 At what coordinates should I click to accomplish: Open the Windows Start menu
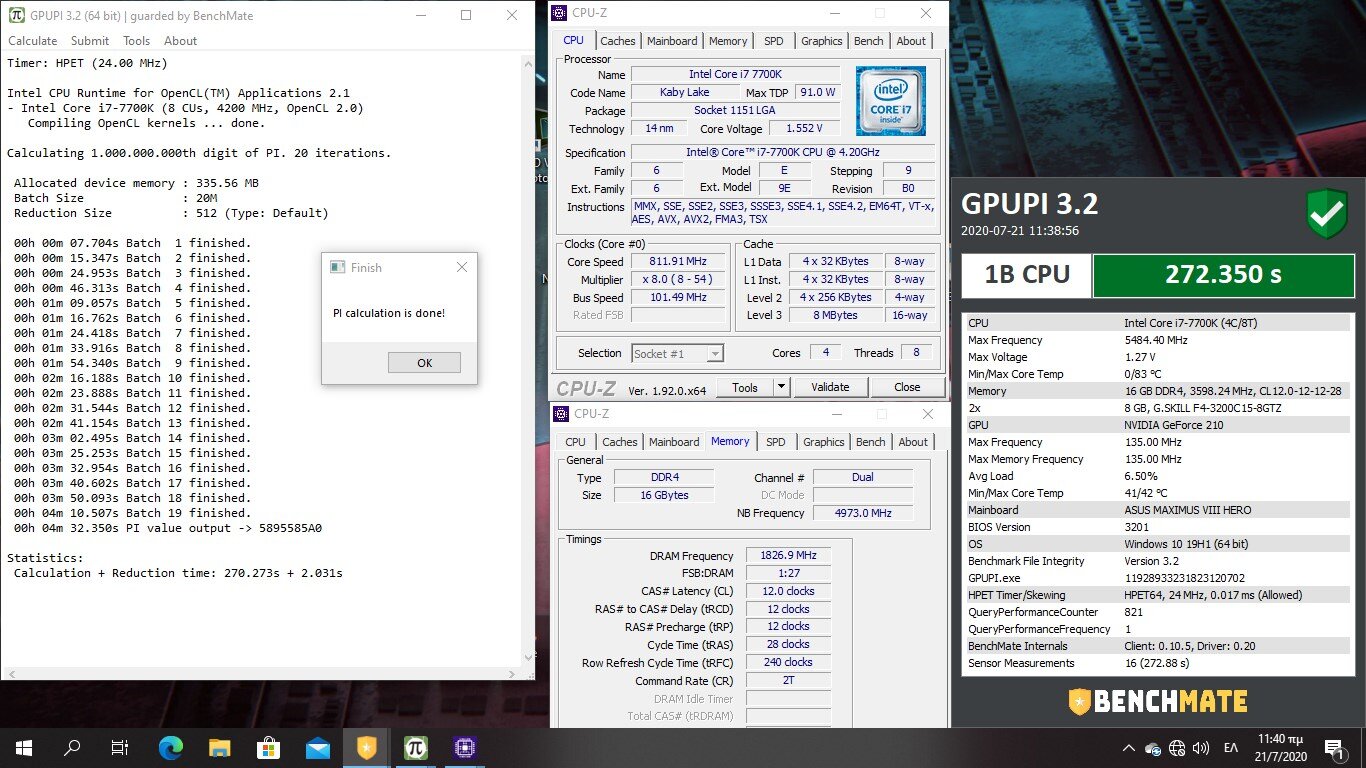[x=24, y=747]
